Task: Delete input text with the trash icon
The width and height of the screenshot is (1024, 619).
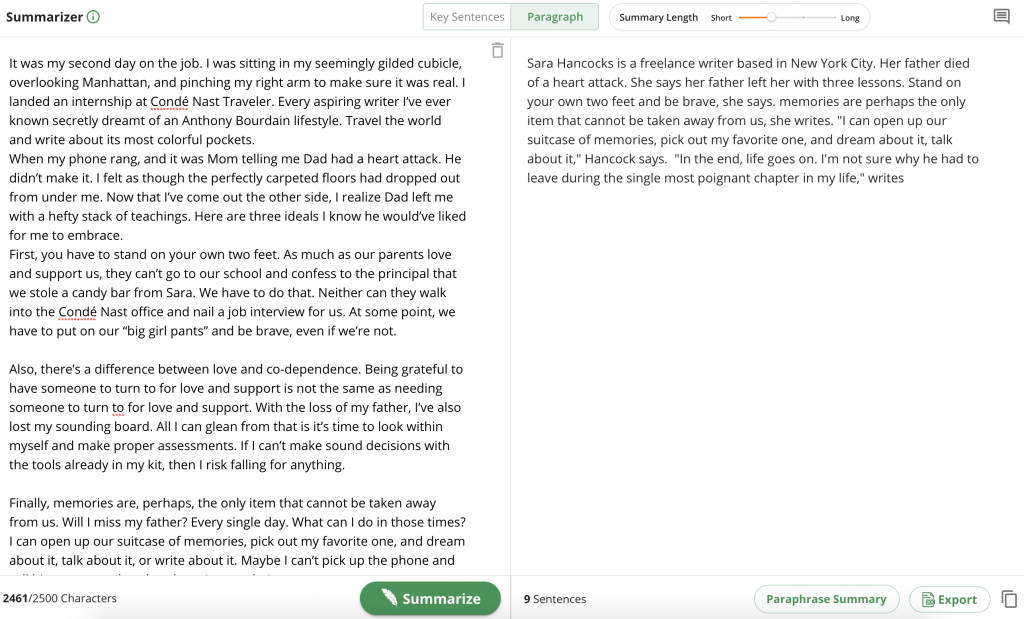Action: tap(497, 50)
